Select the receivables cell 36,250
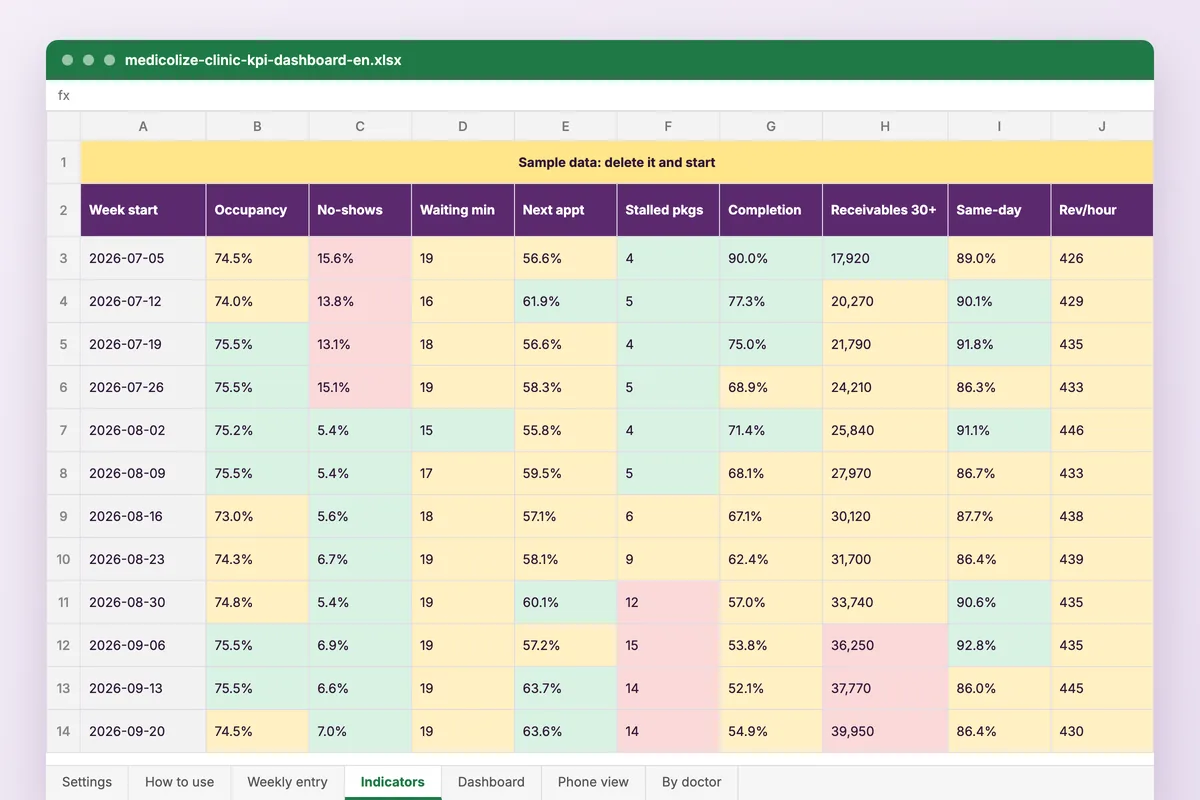The height and width of the screenshot is (800, 1200). (x=885, y=645)
